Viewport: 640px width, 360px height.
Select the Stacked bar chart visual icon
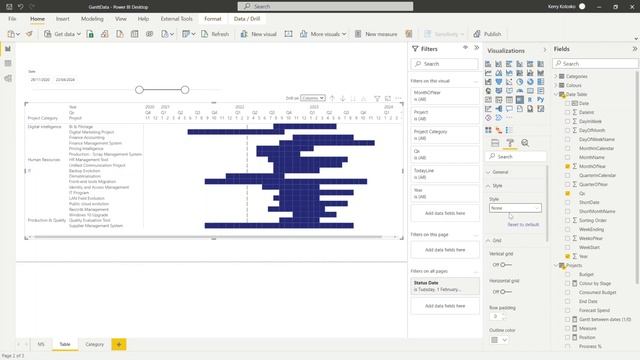coord(488,64)
